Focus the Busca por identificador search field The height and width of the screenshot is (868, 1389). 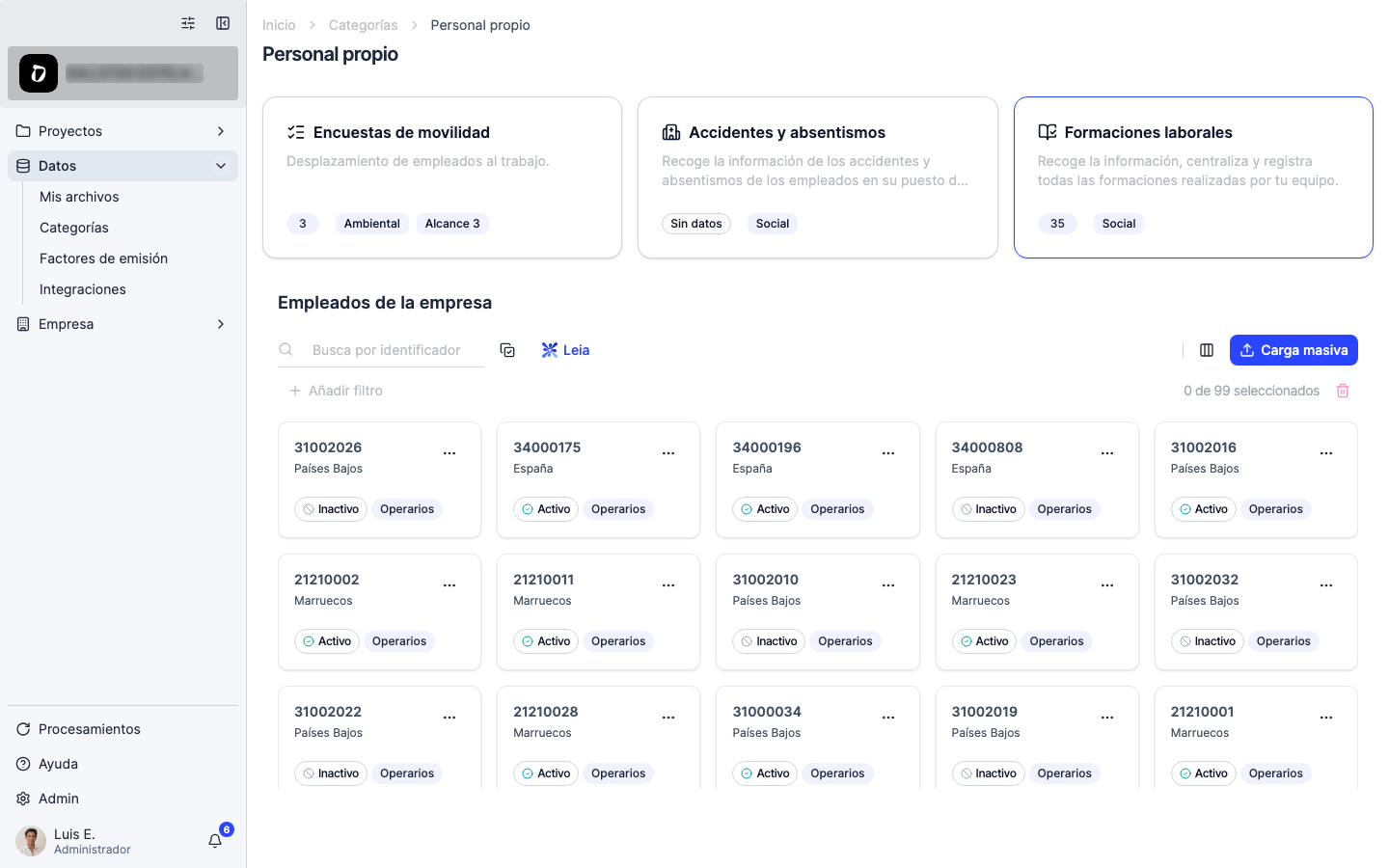(387, 350)
